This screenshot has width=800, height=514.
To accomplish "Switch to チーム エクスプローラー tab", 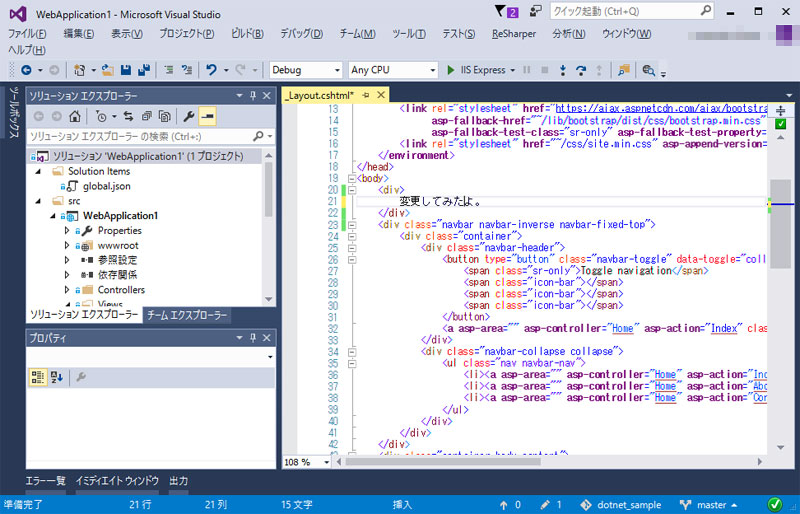I will tap(187, 315).
